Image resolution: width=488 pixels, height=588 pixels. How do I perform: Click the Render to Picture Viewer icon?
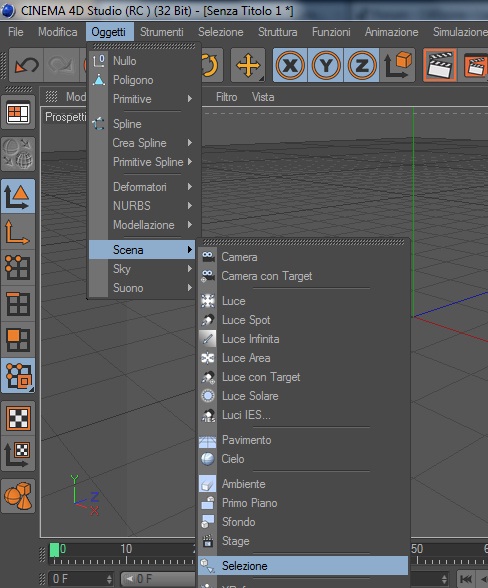(x=475, y=65)
